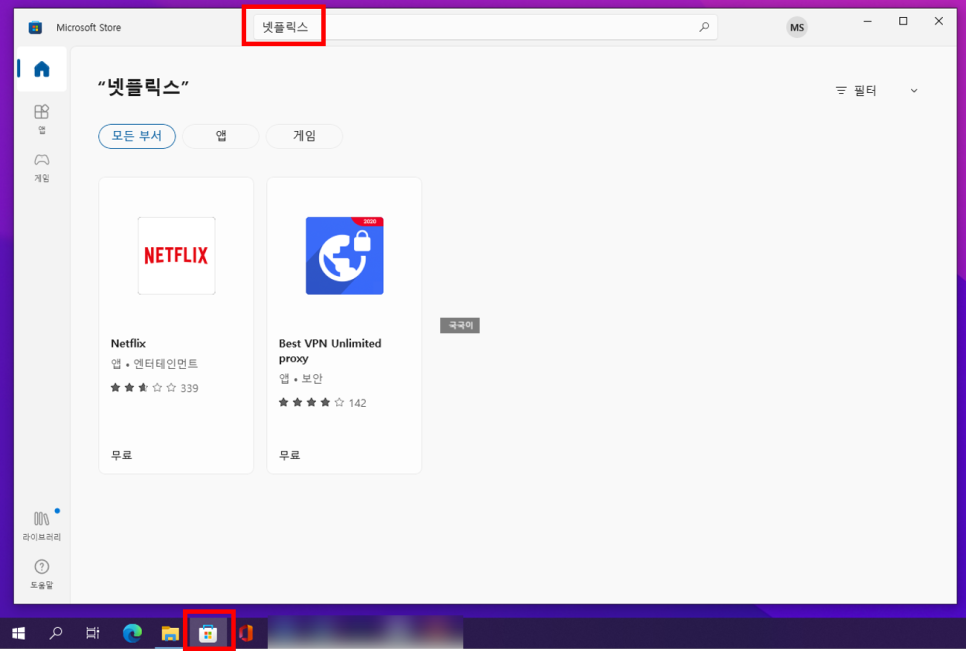Click 무료 price on Netflix card

pos(121,455)
